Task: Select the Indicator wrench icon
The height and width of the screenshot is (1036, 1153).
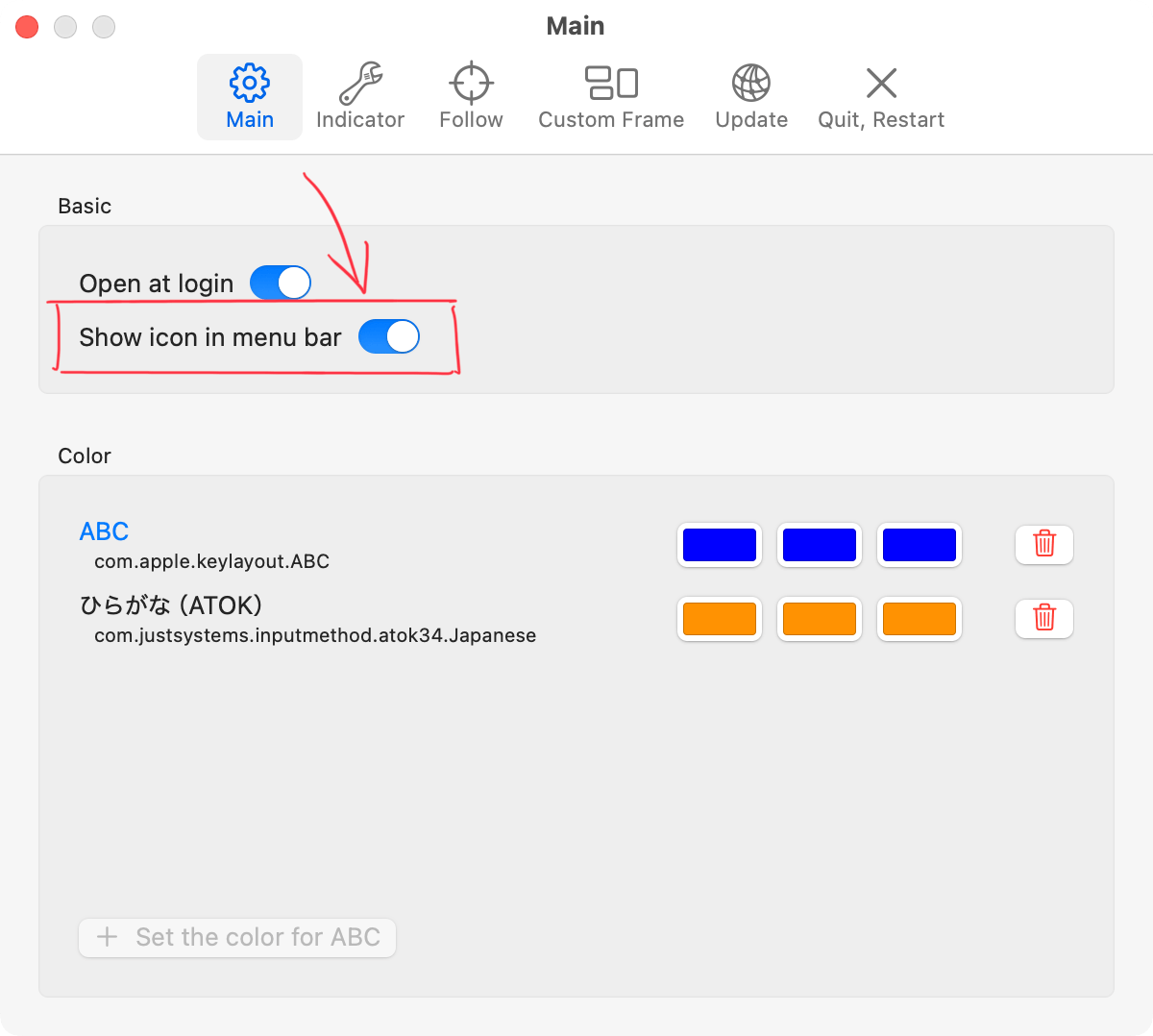Action: coord(360,83)
